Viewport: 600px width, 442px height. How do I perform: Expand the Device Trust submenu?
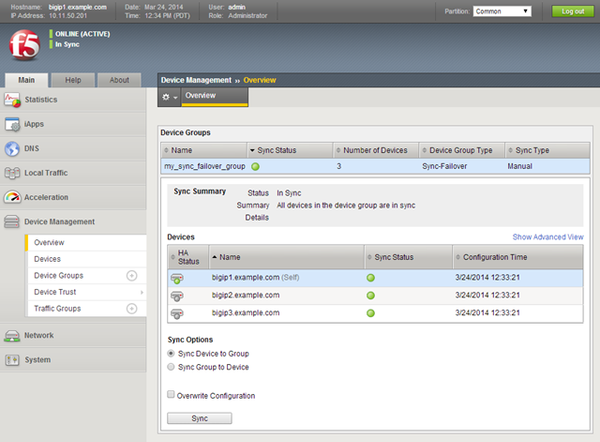pos(141,292)
